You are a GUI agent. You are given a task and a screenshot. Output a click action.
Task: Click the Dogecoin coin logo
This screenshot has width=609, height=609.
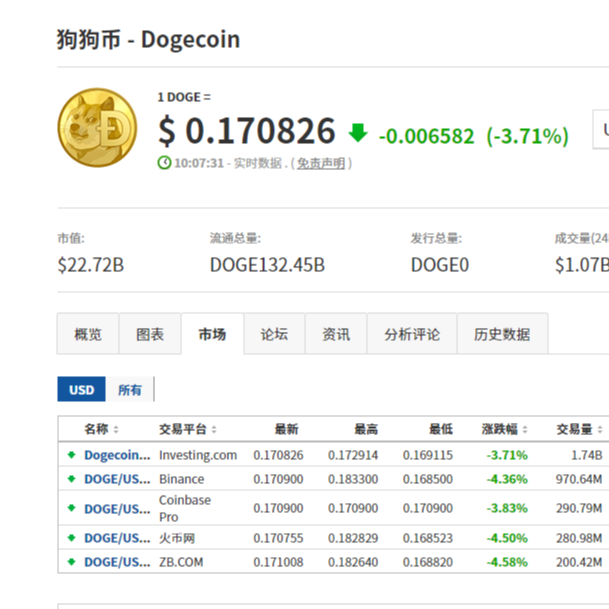click(97, 127)
